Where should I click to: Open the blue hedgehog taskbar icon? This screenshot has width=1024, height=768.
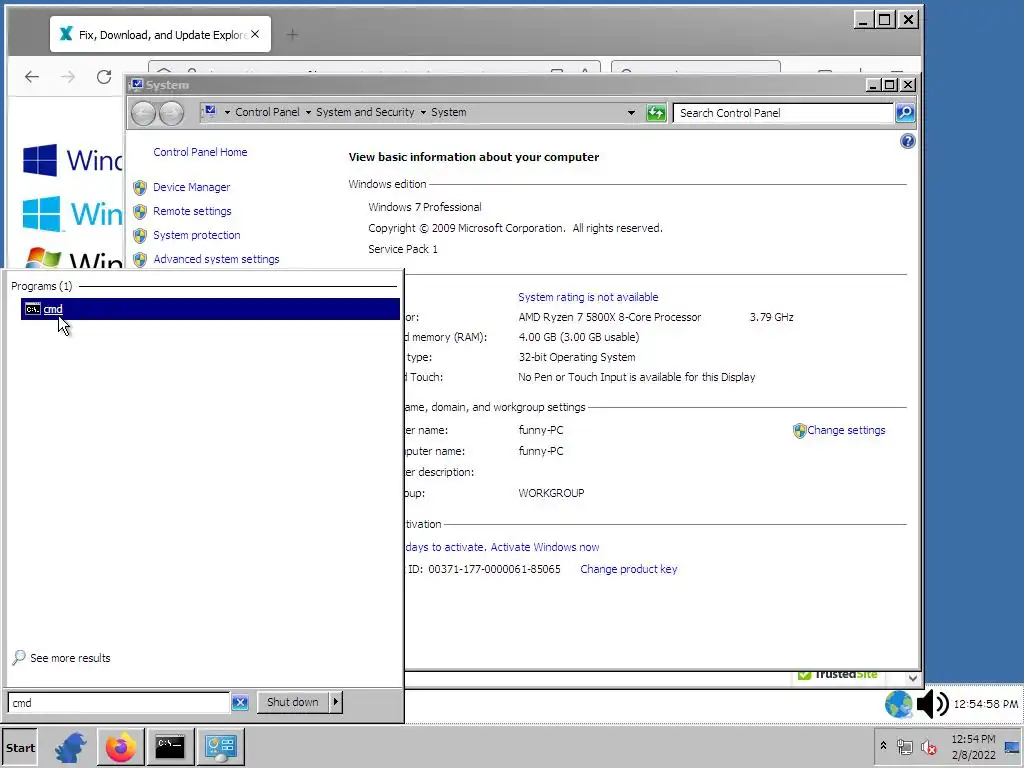point(71,747)
